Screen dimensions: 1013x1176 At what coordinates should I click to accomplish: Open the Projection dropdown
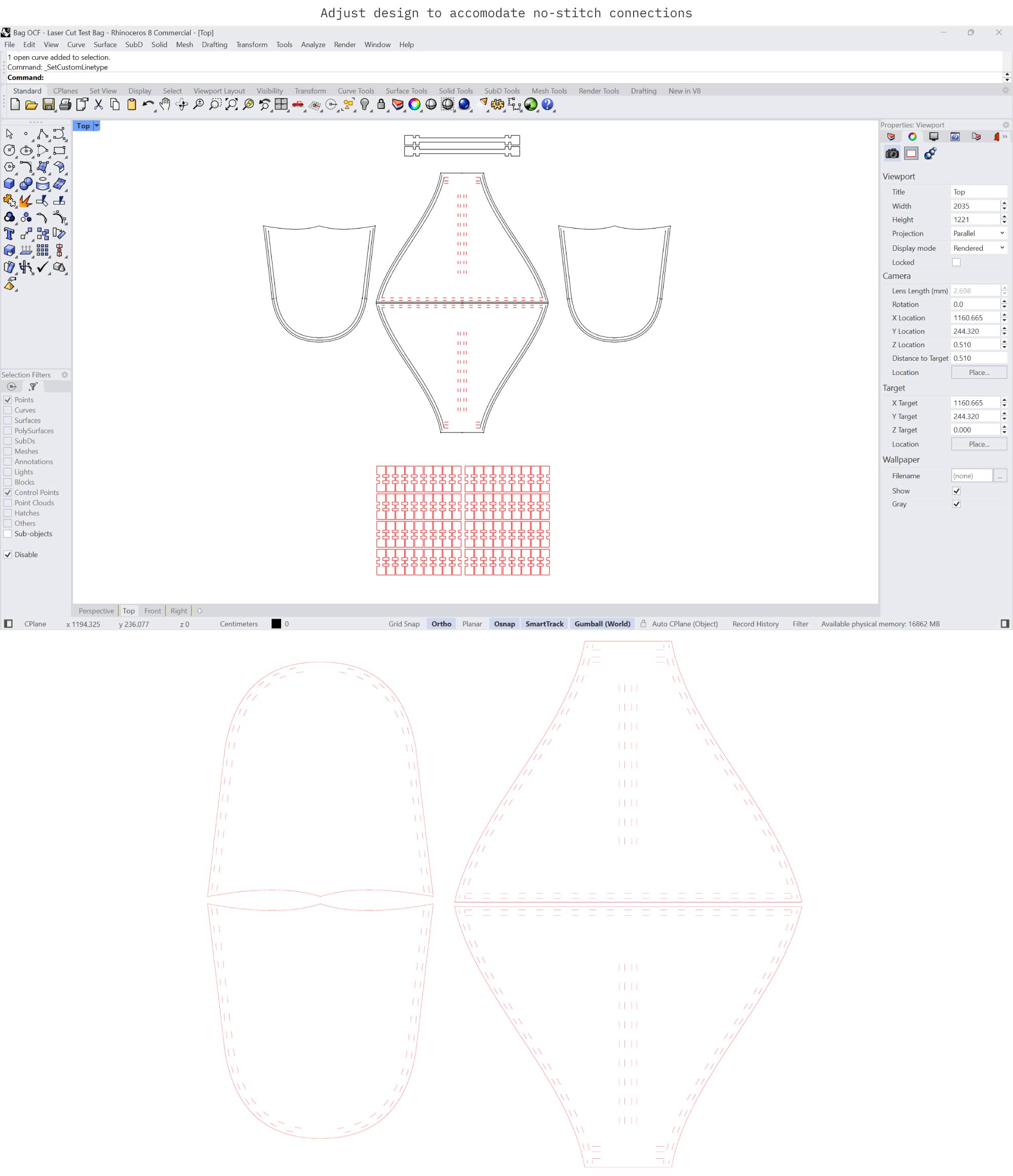pyautogui.click(x=979, y=233)
